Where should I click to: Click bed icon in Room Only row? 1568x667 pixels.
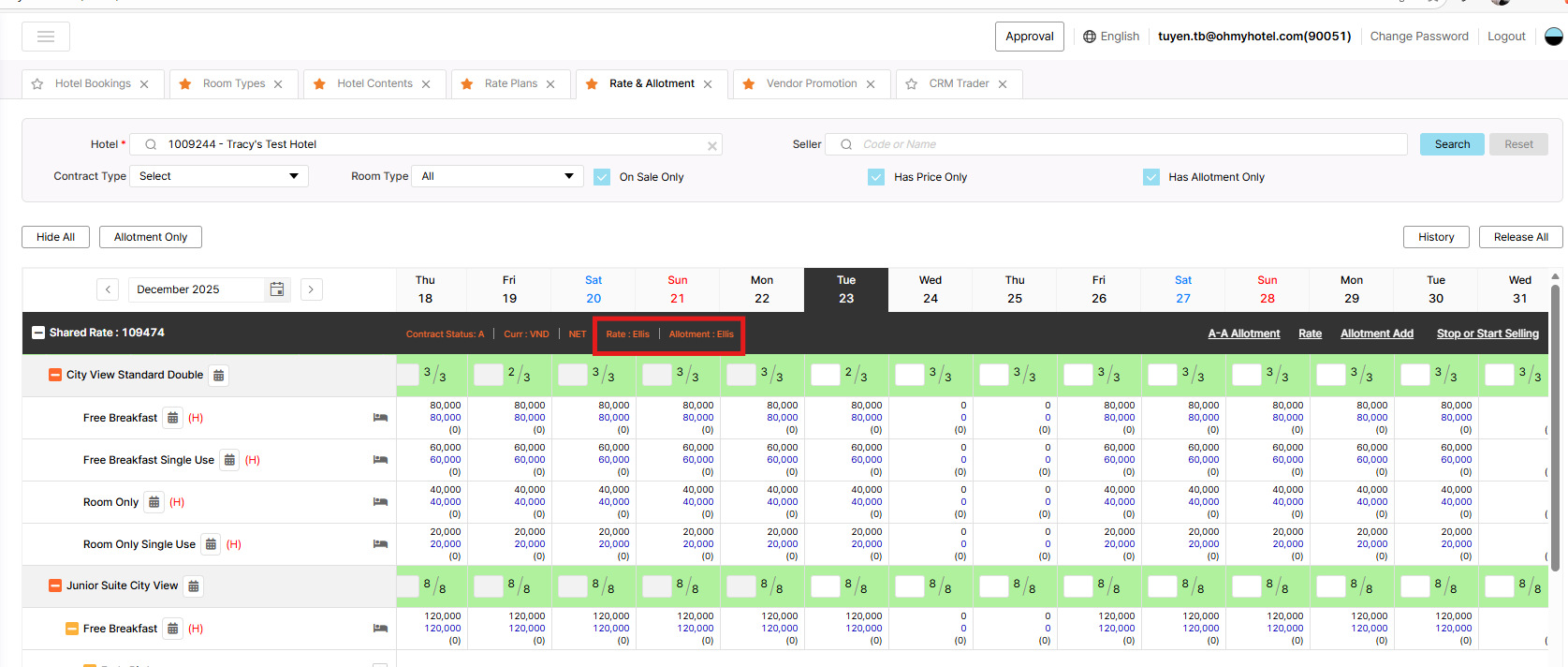pos(380,502)
